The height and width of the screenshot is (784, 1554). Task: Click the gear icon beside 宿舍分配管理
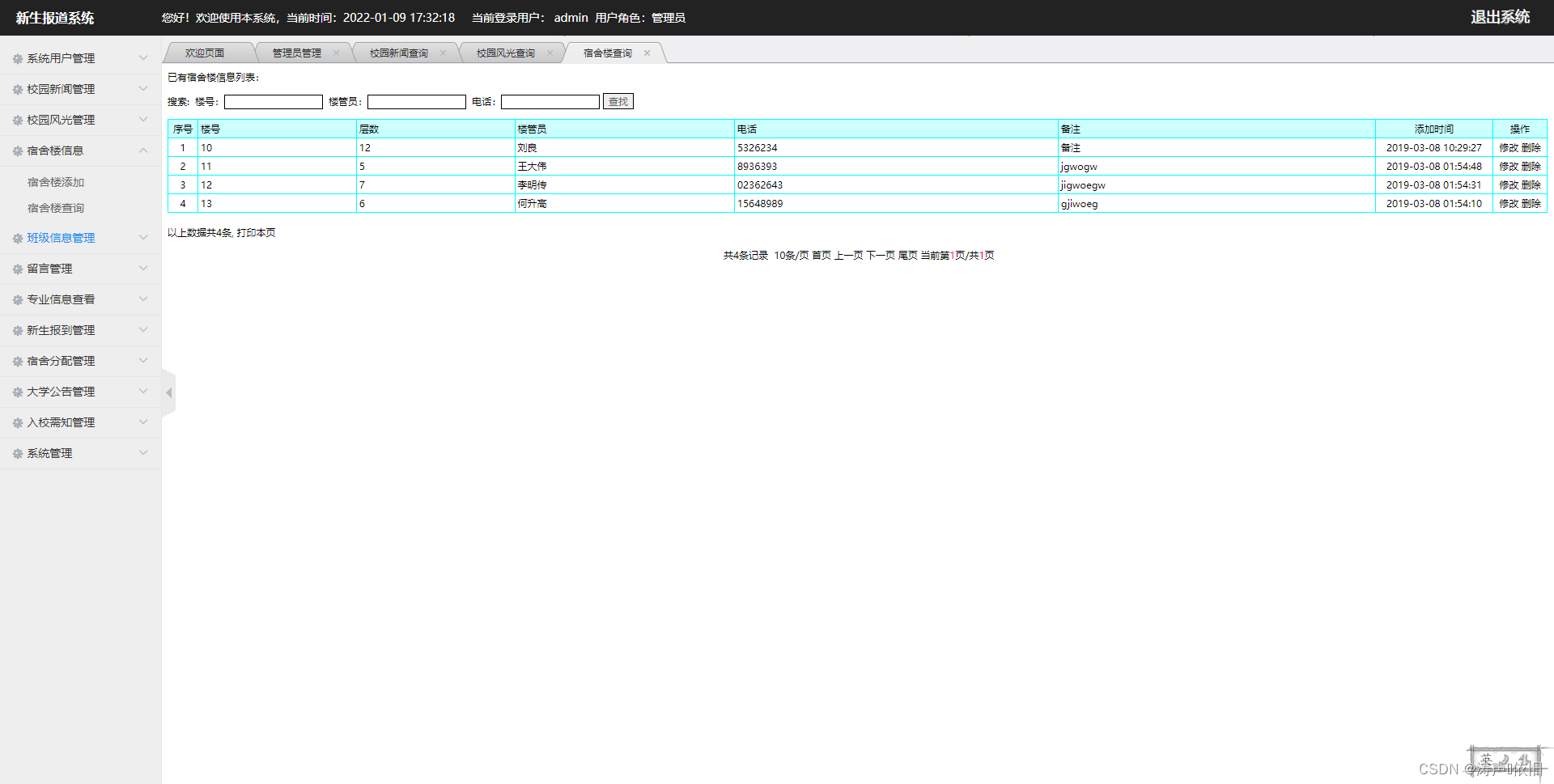pyautogui.click(x=17, y=362)
